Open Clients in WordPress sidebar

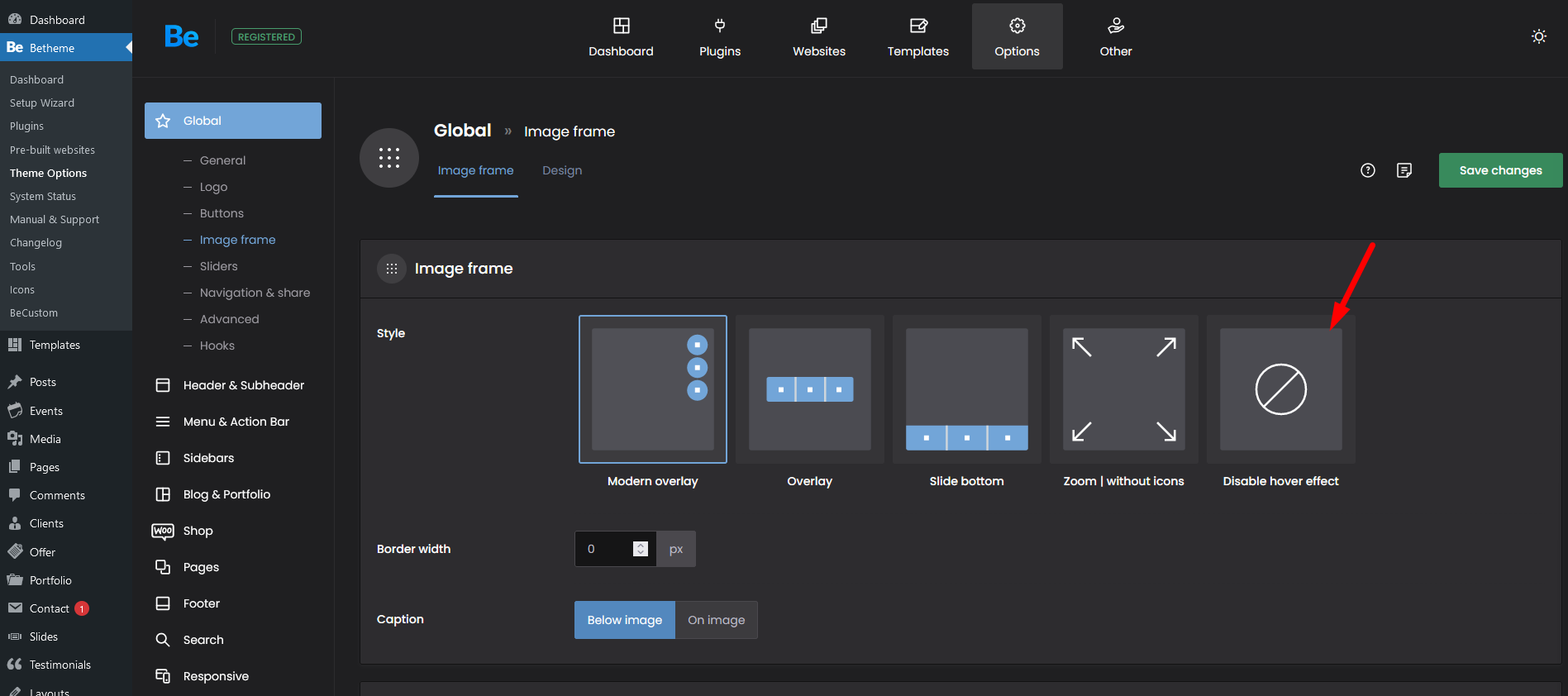(x=66, y=523)
